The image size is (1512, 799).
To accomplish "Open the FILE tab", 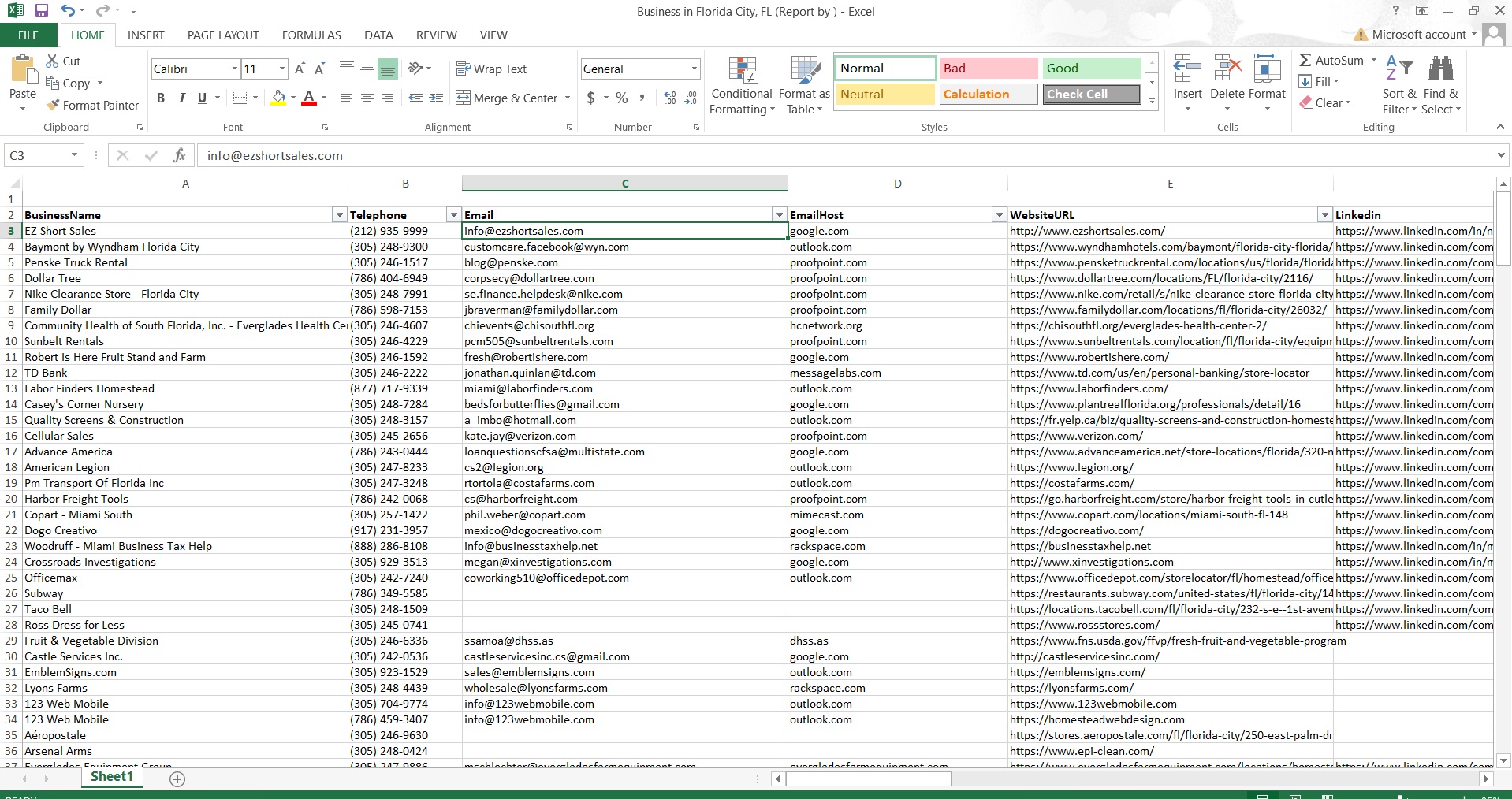I will click(x=28, y=35).
